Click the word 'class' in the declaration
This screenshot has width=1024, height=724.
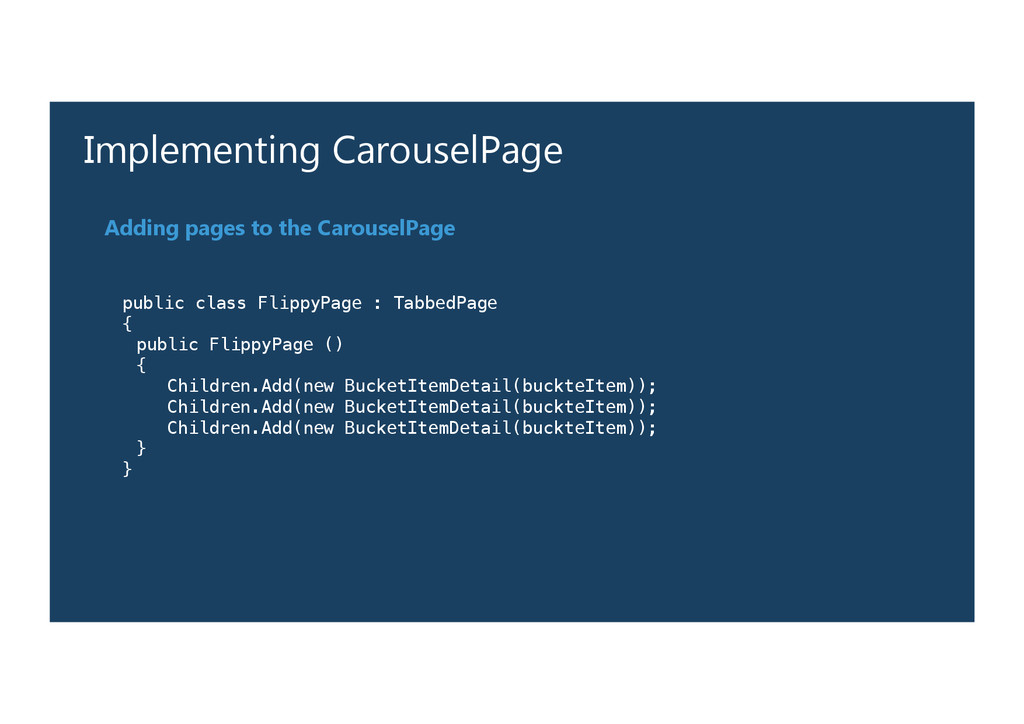click(x=221, y=302)
